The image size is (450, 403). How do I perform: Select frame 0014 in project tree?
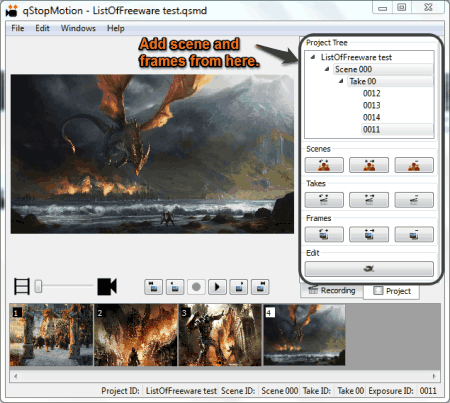tap(371, 117)
